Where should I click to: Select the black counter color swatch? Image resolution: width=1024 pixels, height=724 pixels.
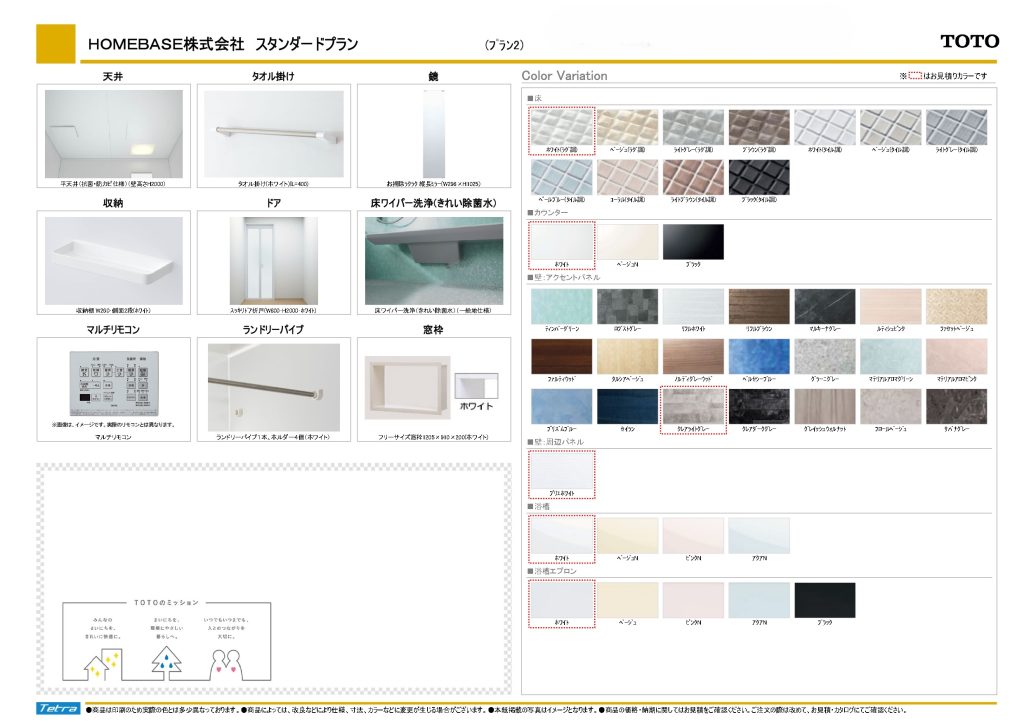tap(693, 242)
